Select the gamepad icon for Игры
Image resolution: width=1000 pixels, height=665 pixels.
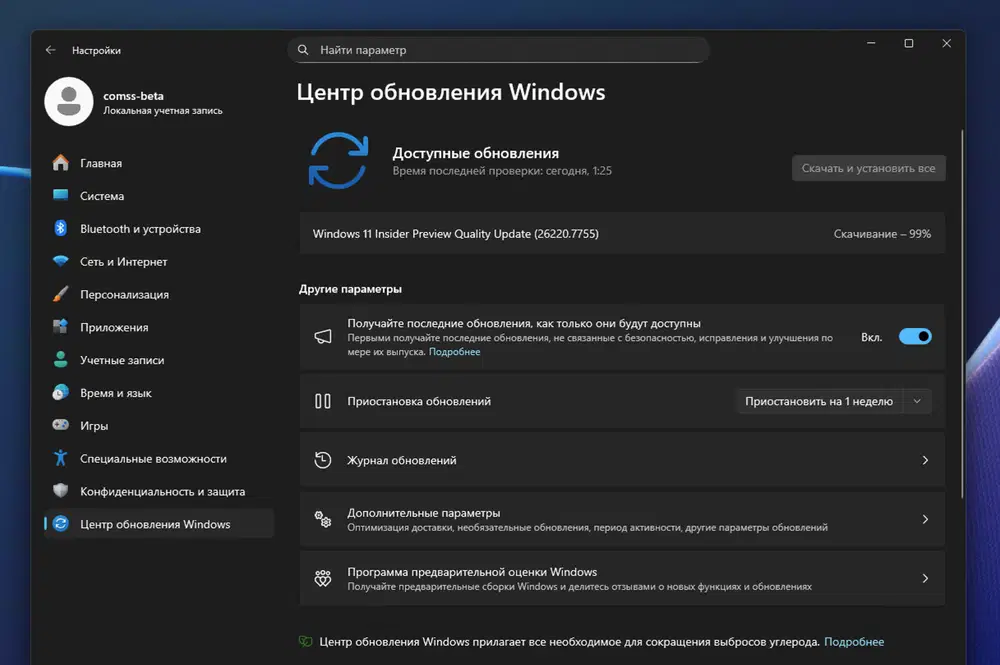click(58, 425)
